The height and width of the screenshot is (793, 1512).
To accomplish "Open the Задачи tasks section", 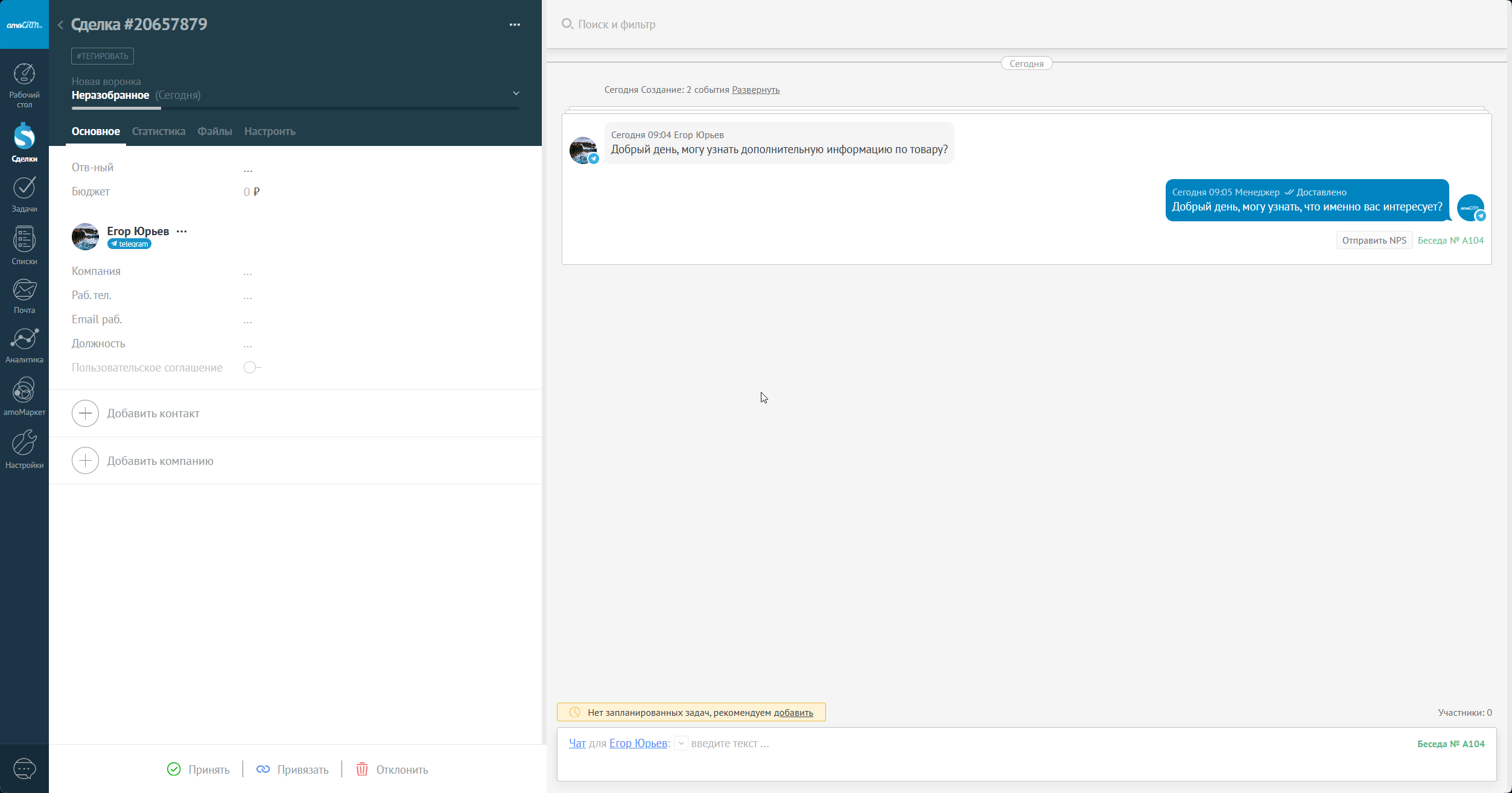I will click(24, 194).
